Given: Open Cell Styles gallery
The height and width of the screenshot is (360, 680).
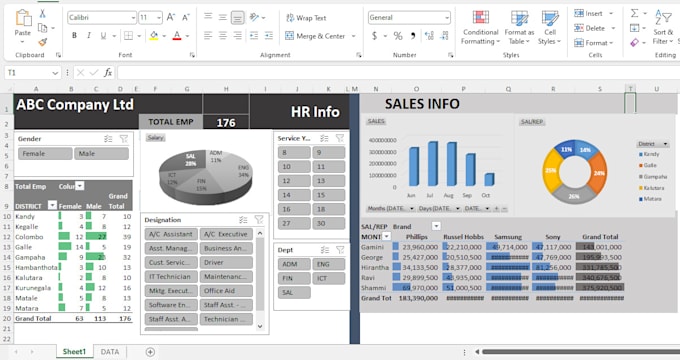Looking at the screenshot, I should click(x=549, y=27).
